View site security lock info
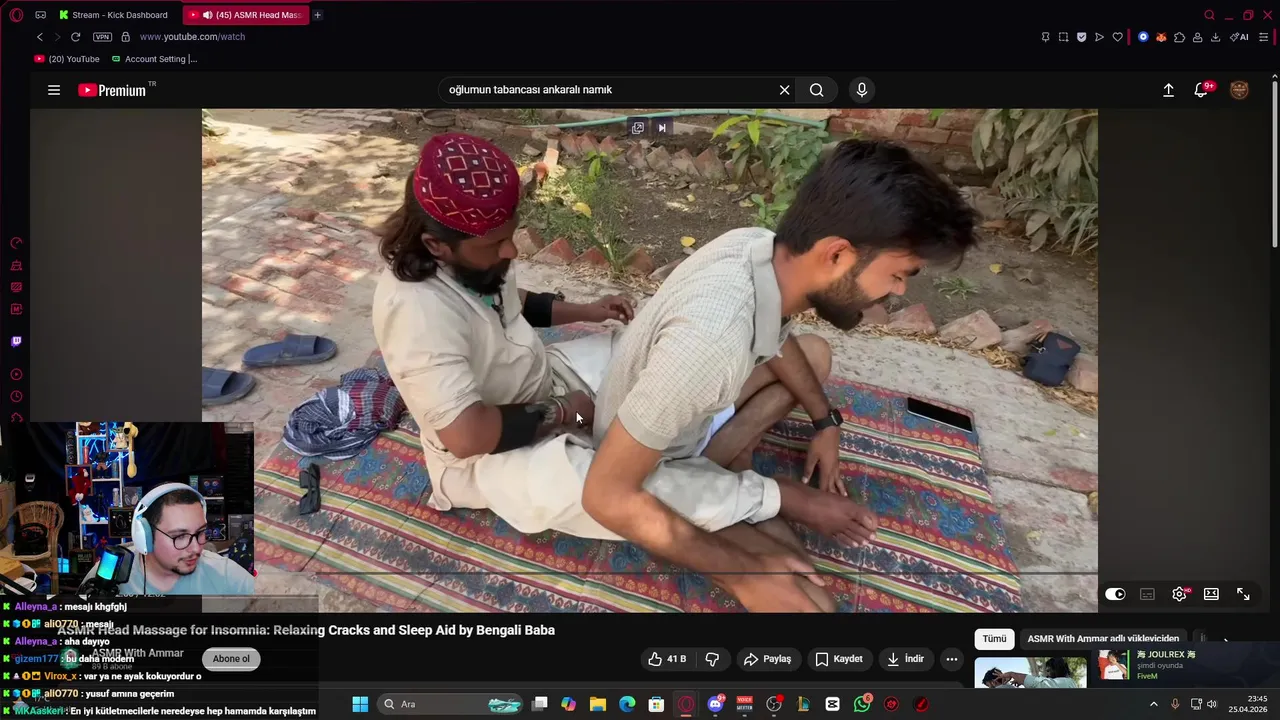 coord(125,37)
